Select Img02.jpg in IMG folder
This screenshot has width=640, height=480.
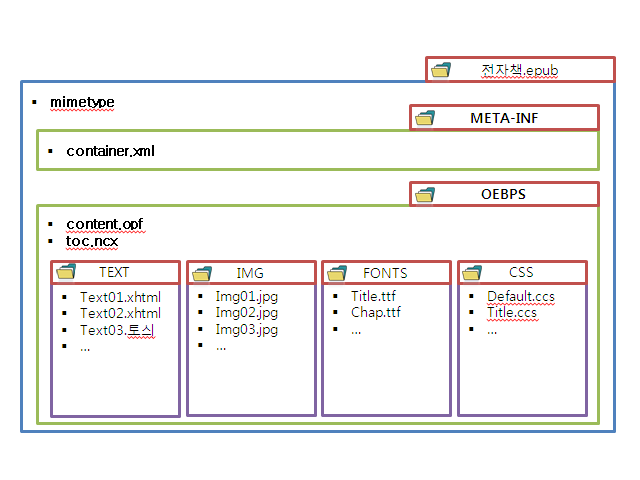point(247,313)
